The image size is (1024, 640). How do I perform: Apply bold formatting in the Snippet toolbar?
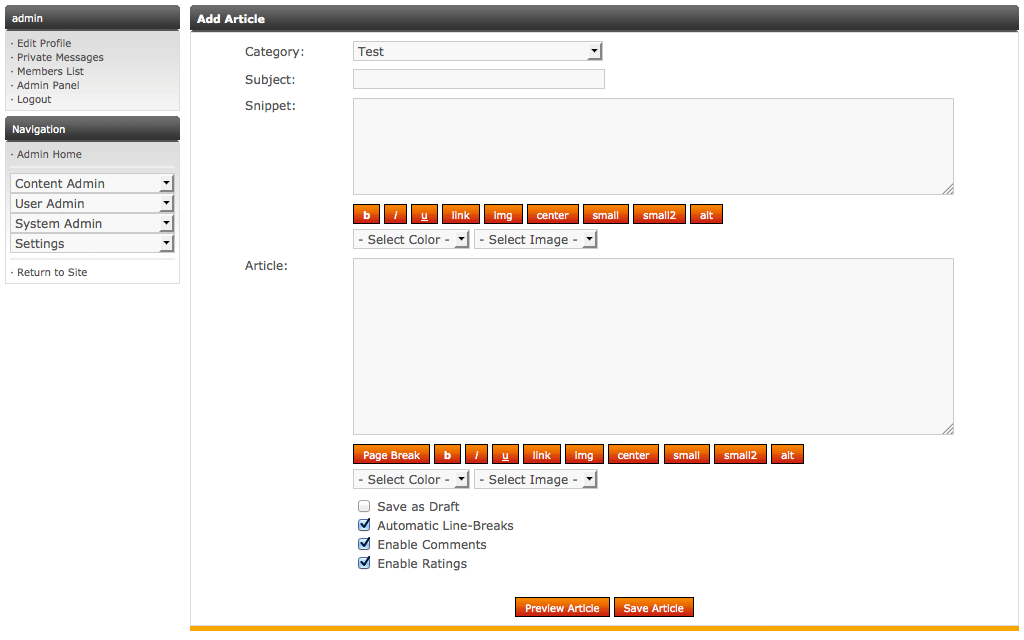365,214
